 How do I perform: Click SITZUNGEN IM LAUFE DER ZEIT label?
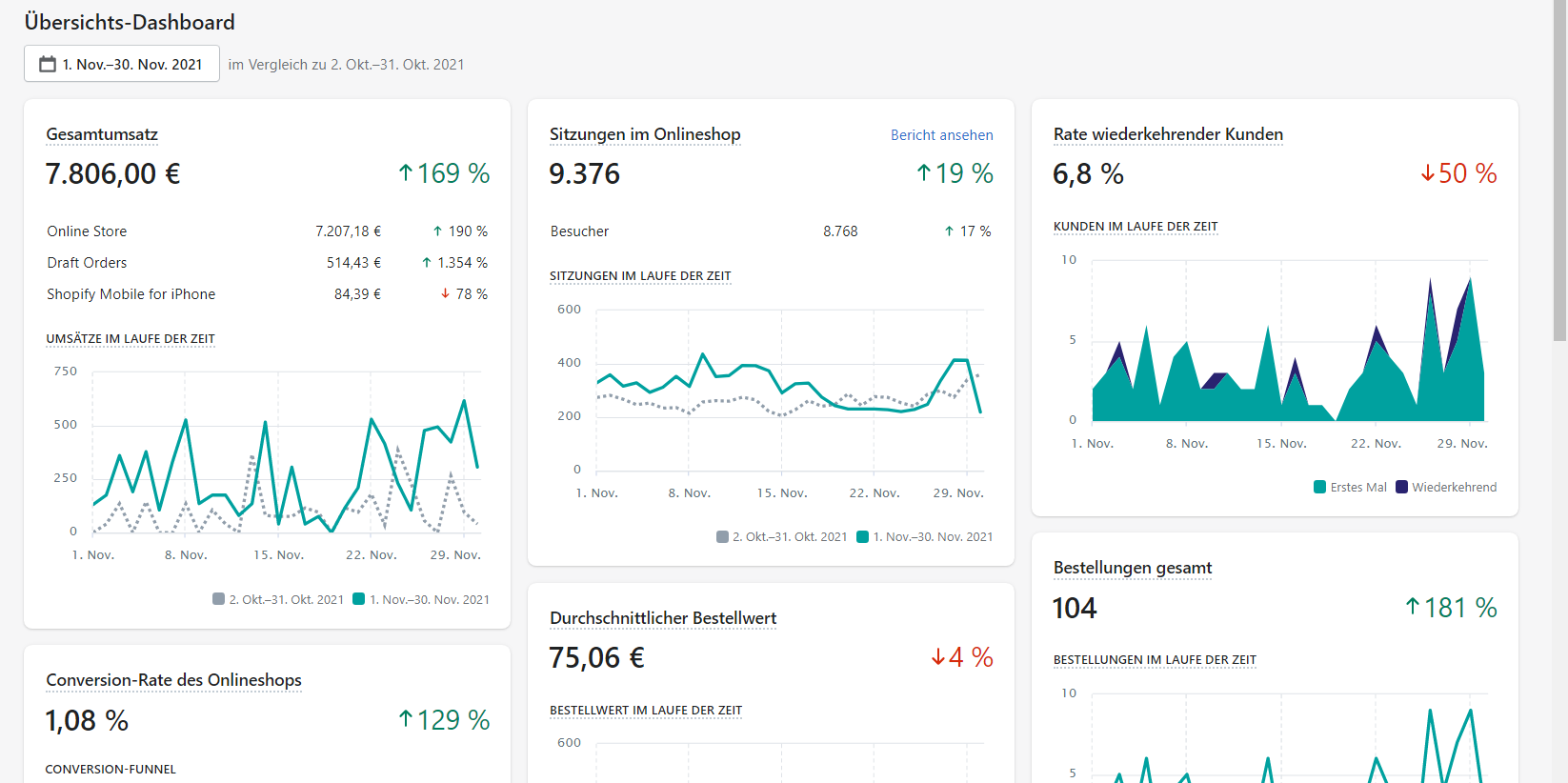[640, 276]
